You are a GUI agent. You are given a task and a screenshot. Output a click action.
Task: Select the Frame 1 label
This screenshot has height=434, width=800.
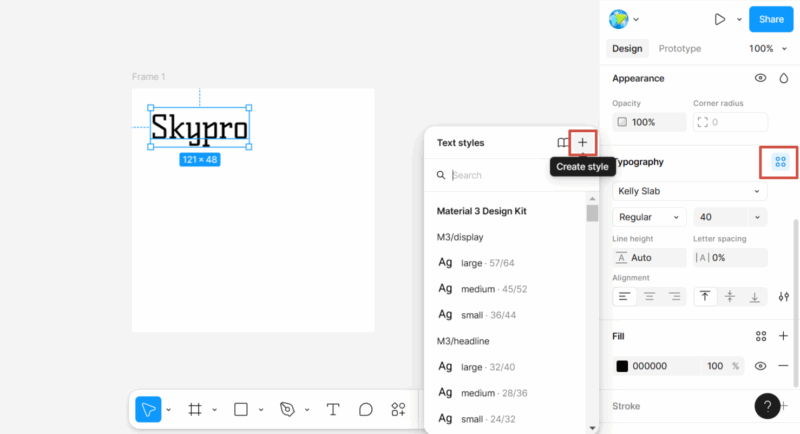(x=148, y=76)
